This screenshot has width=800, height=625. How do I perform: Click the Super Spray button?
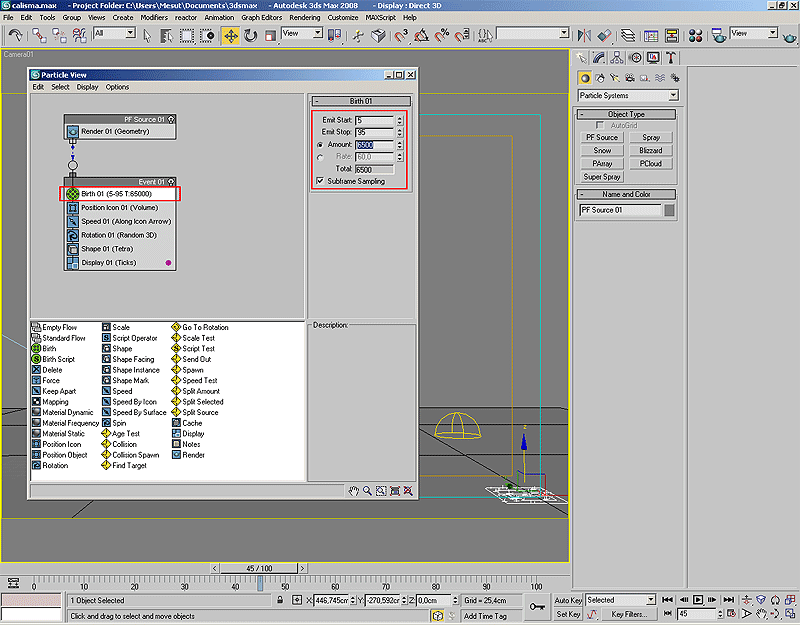[602, 177]
